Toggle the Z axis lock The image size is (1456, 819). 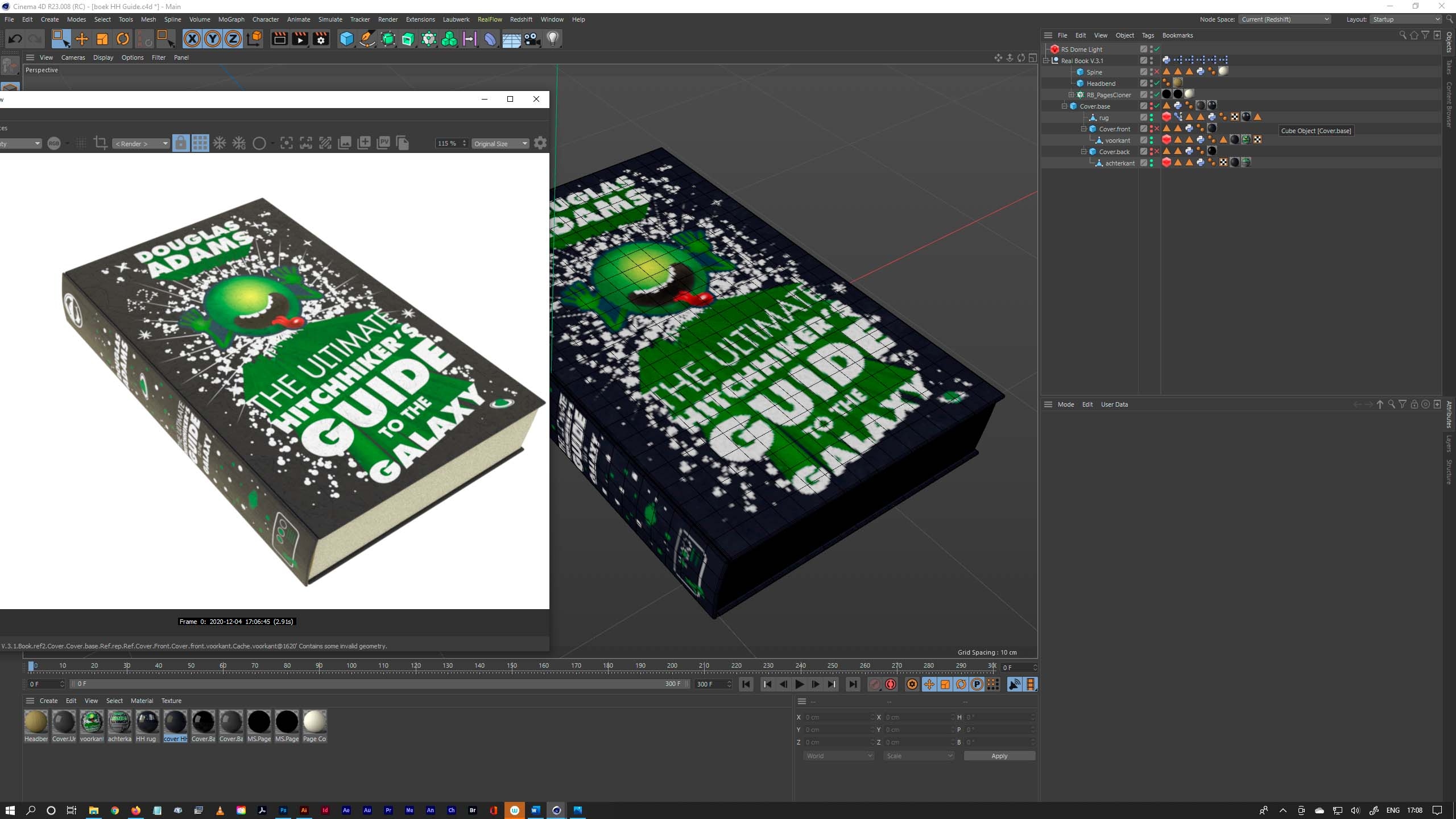tap(233, 39)
